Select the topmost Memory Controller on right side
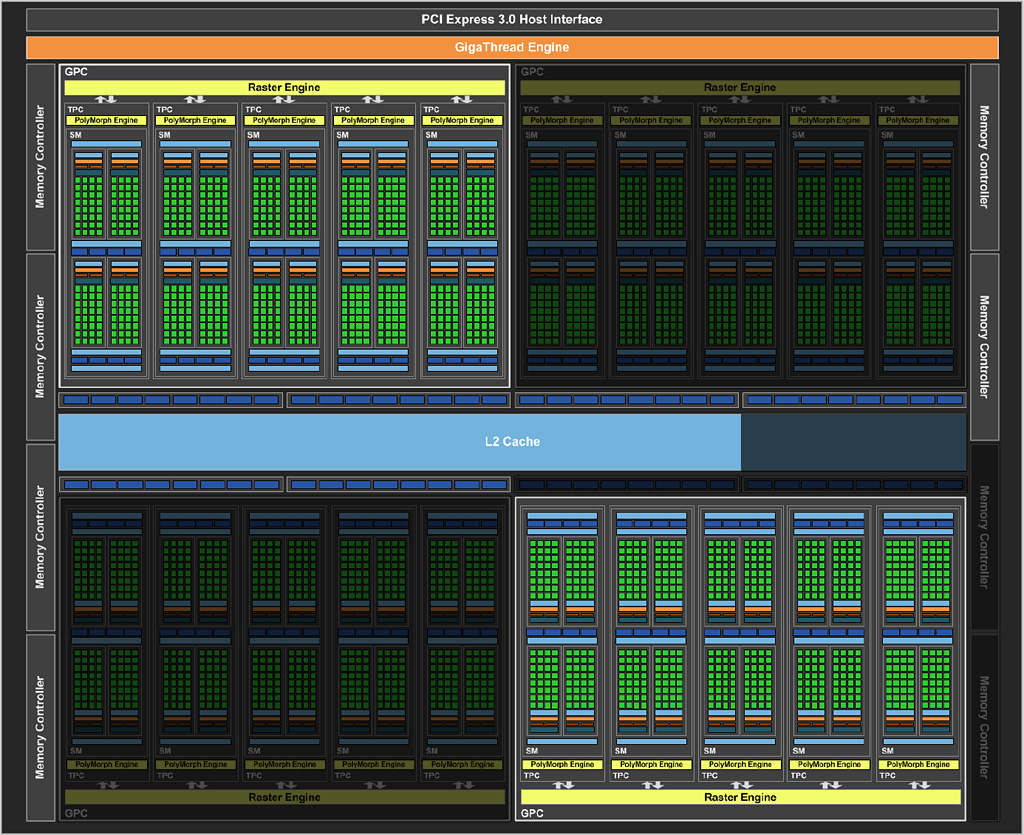This screenshot has width=1024, height=835. tap(984, 157)
